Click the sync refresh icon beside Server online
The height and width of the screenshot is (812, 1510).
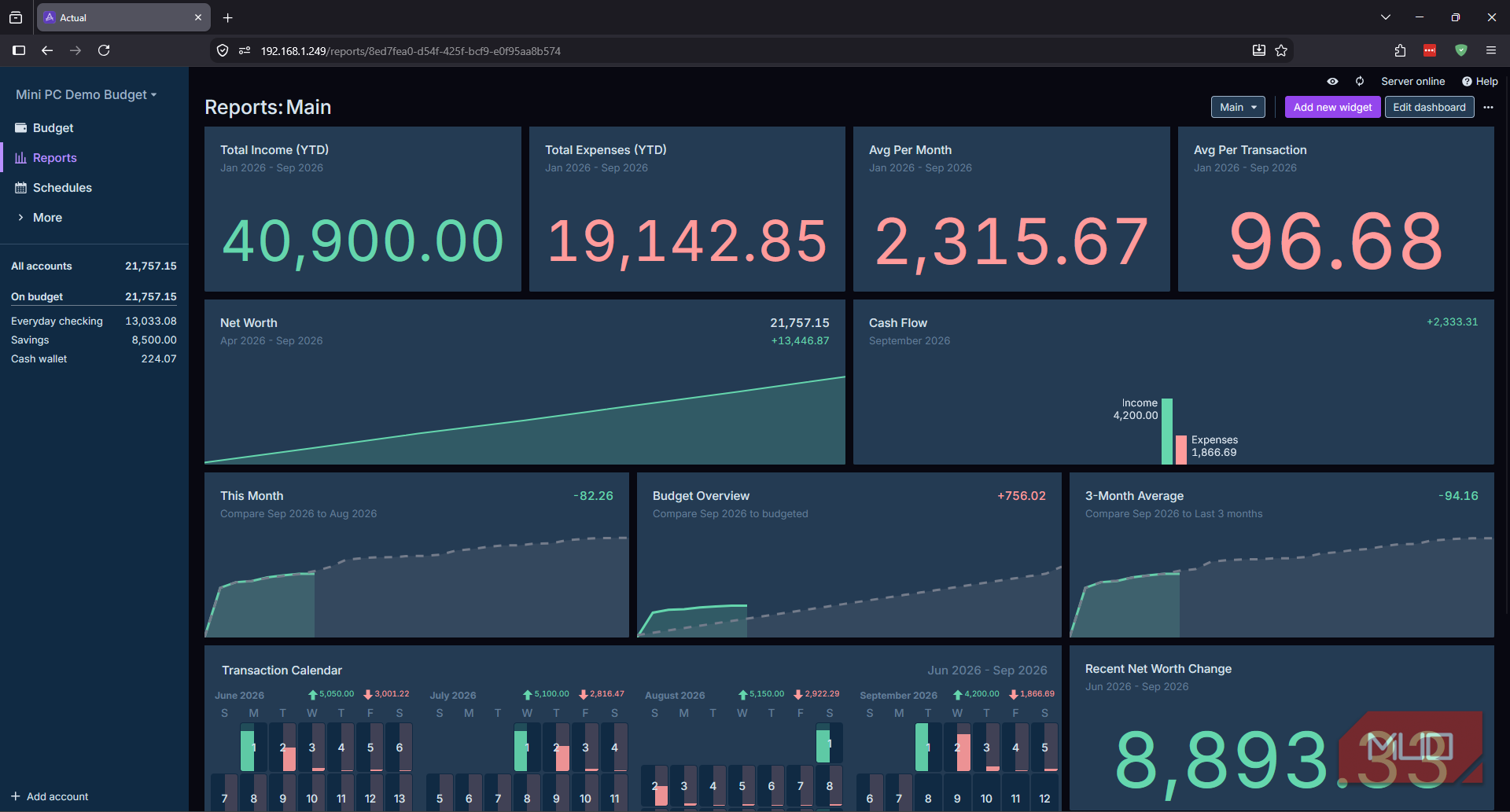(1360, 81)
